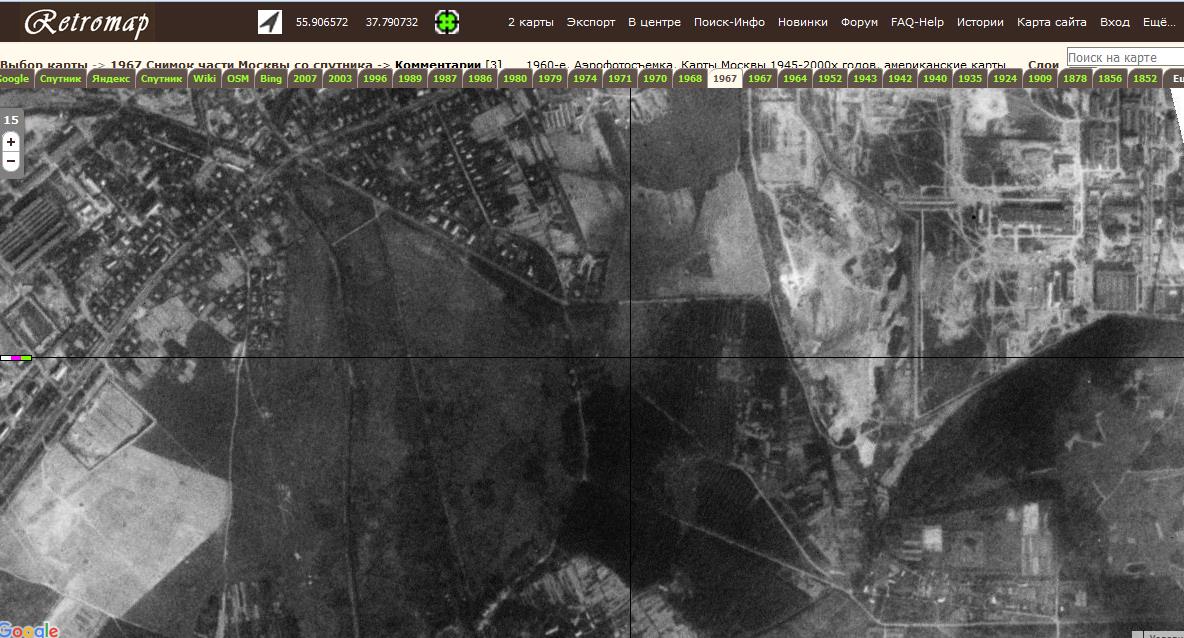
Task: Select the OSM map tab
Action: pyautogui.click(x=238, y=79)
